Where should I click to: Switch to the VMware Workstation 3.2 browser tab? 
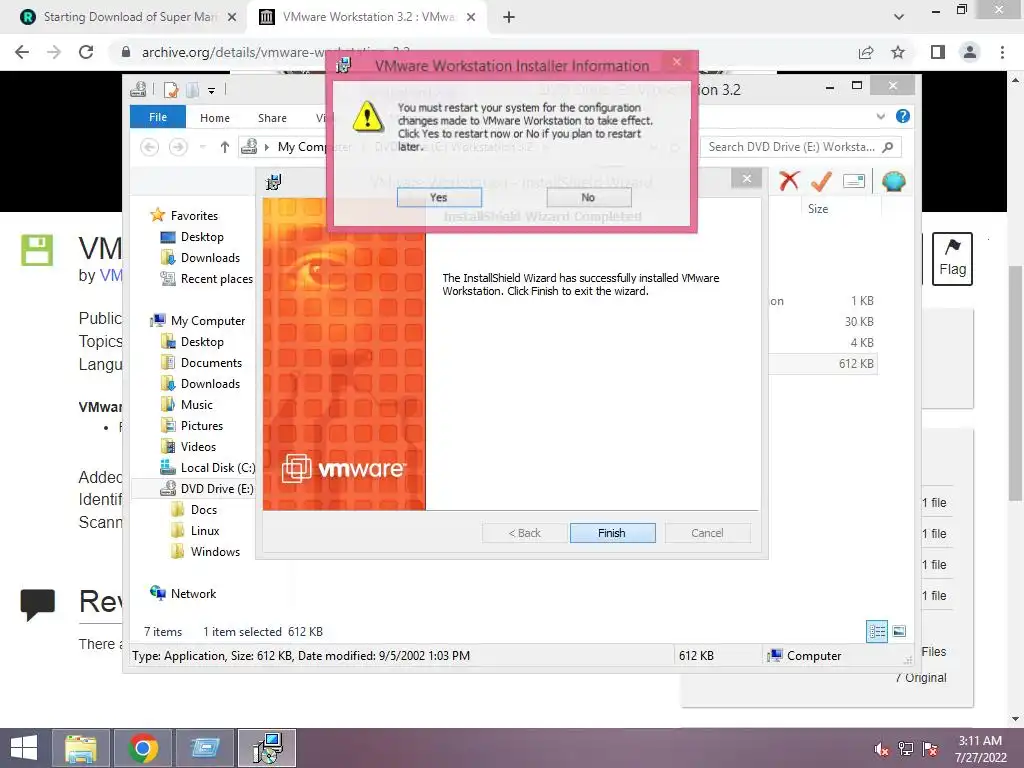click(366, 17)
